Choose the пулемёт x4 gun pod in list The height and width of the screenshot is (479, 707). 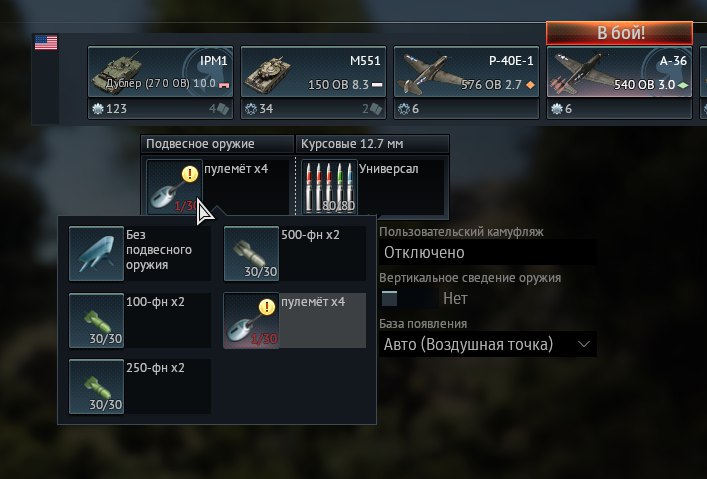pyautogui.click(x=294, y=320)
